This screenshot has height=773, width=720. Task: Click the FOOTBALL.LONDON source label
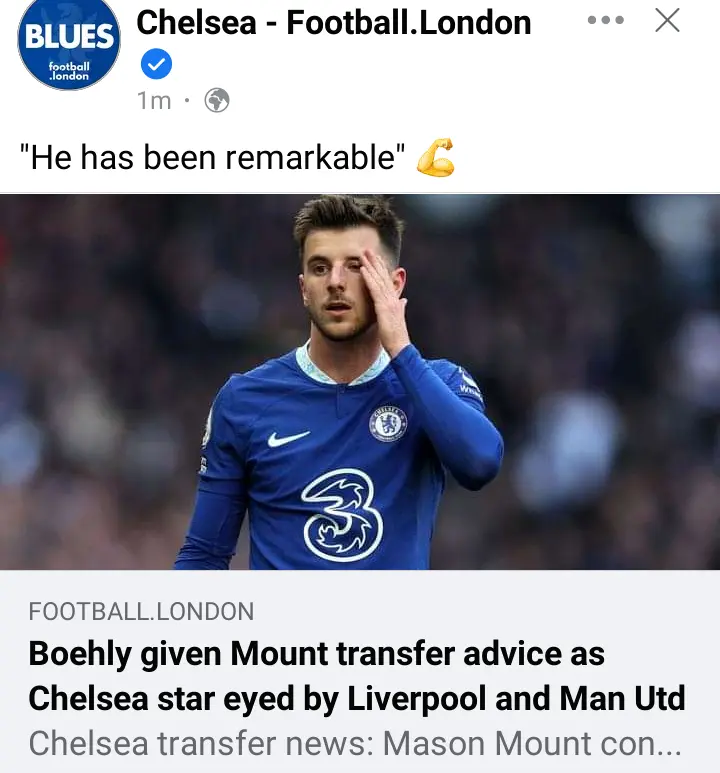point(141,611)
